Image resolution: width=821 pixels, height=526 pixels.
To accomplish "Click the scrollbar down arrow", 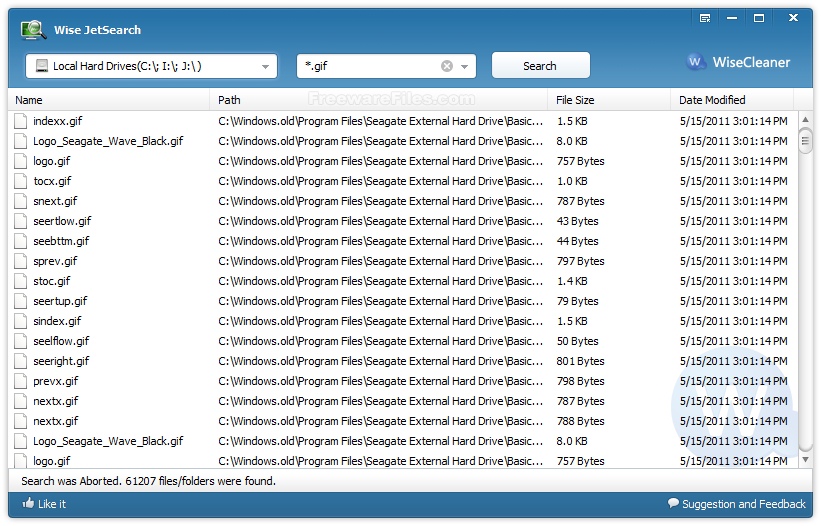I will point(805,460).
